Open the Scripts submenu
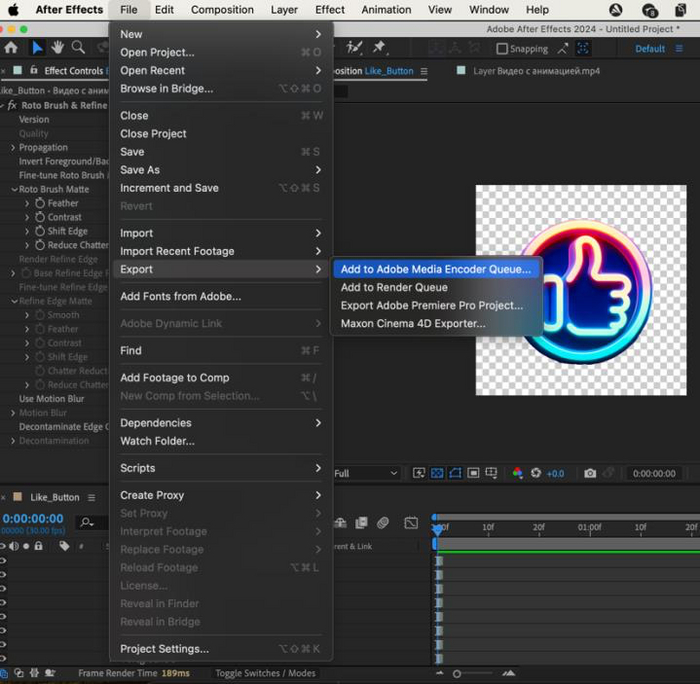The width and height of the screenshot is (700, 684). point(221,468)
